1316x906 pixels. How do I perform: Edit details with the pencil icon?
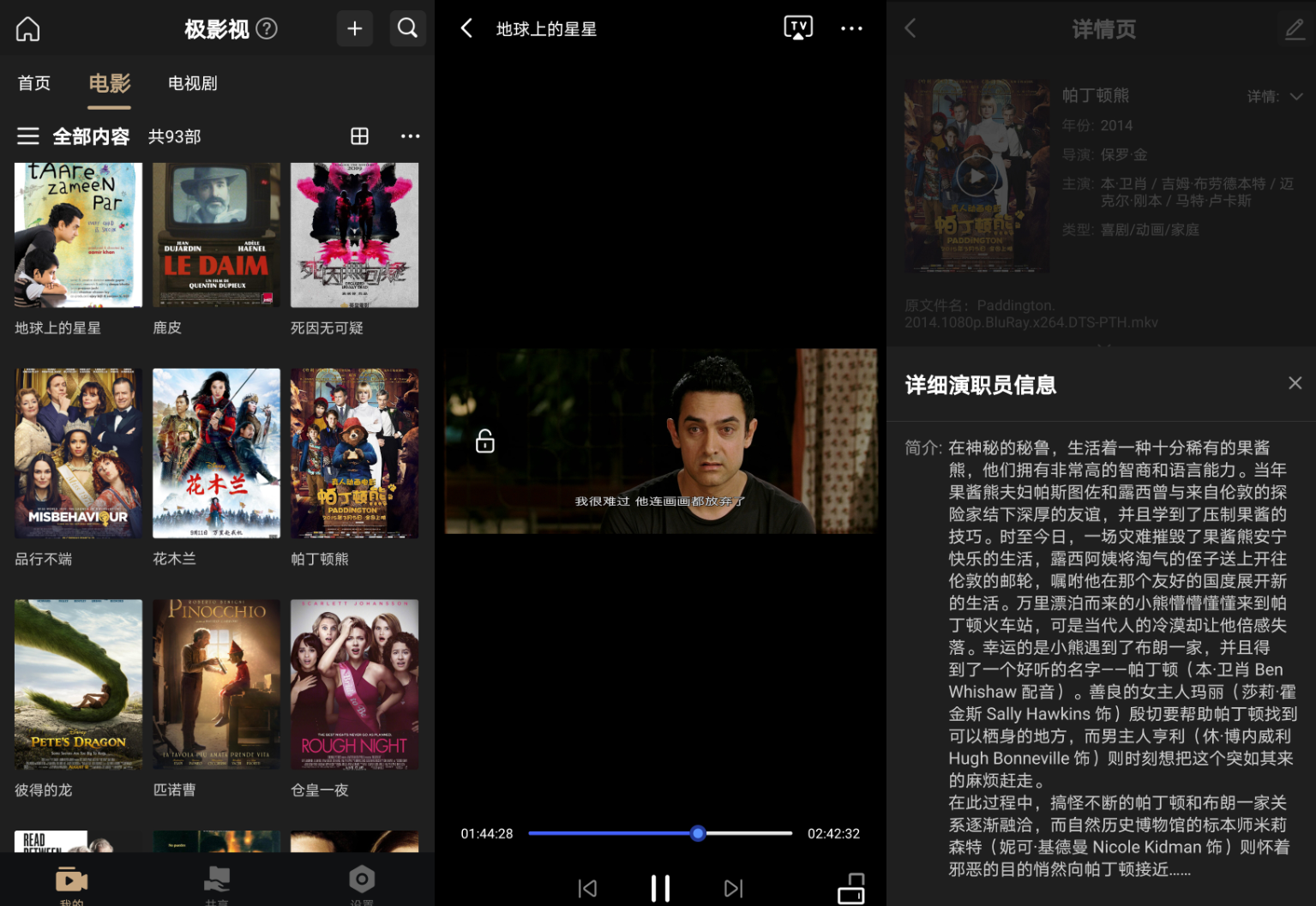click(1294, 29)
